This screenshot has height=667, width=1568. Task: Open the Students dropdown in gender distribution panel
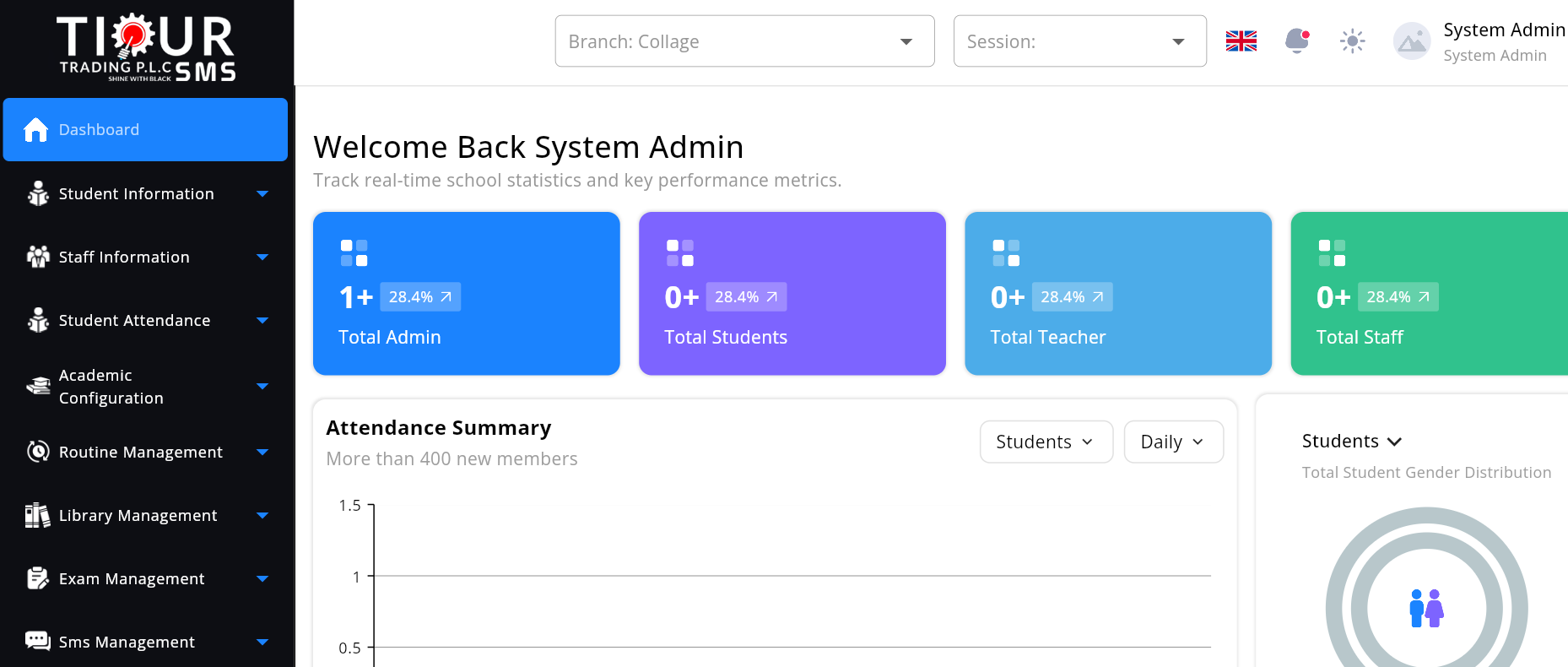(1351, 441)
